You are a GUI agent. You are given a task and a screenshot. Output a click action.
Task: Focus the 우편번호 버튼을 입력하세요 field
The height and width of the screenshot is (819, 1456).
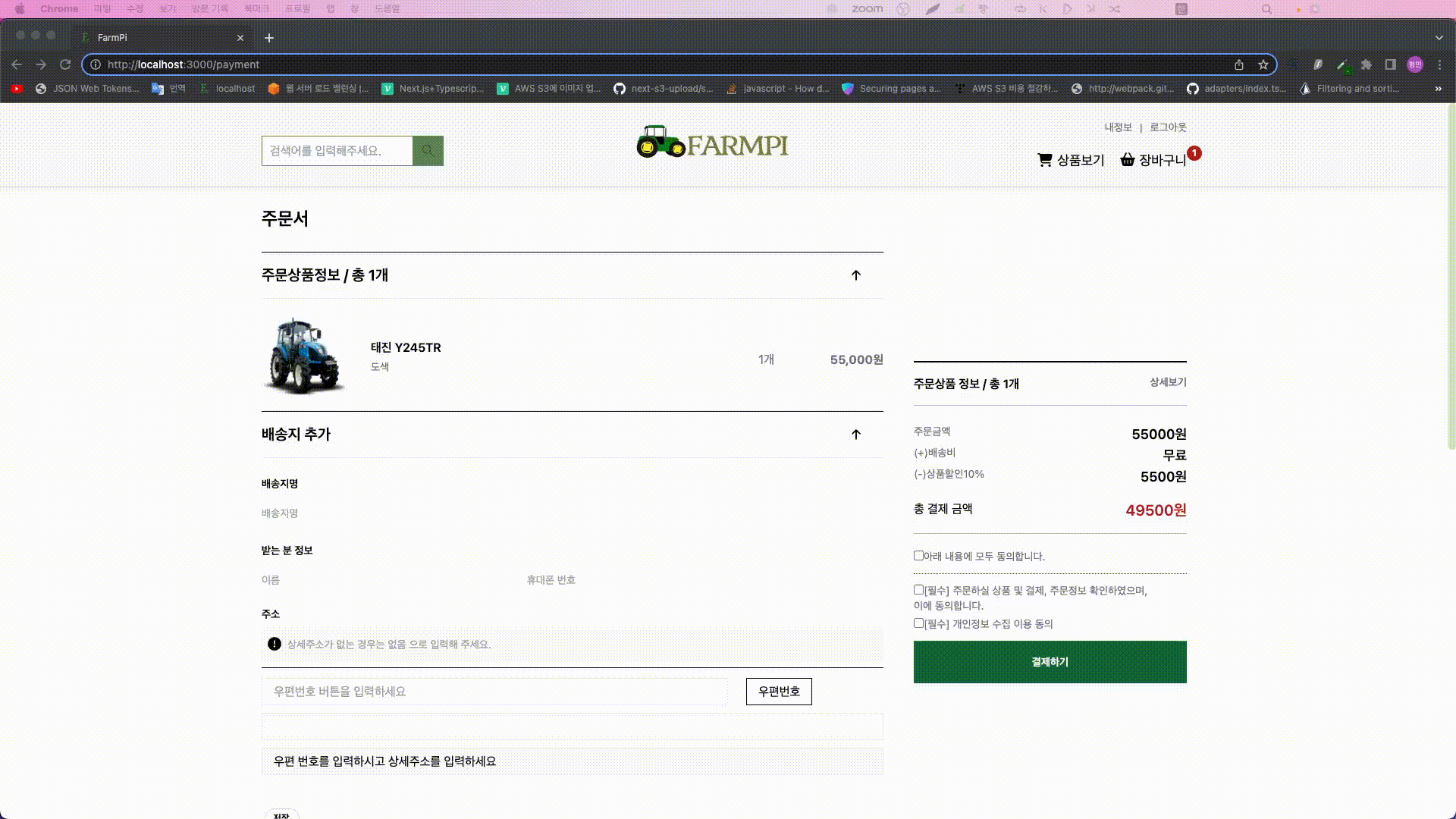coord(494,692)
